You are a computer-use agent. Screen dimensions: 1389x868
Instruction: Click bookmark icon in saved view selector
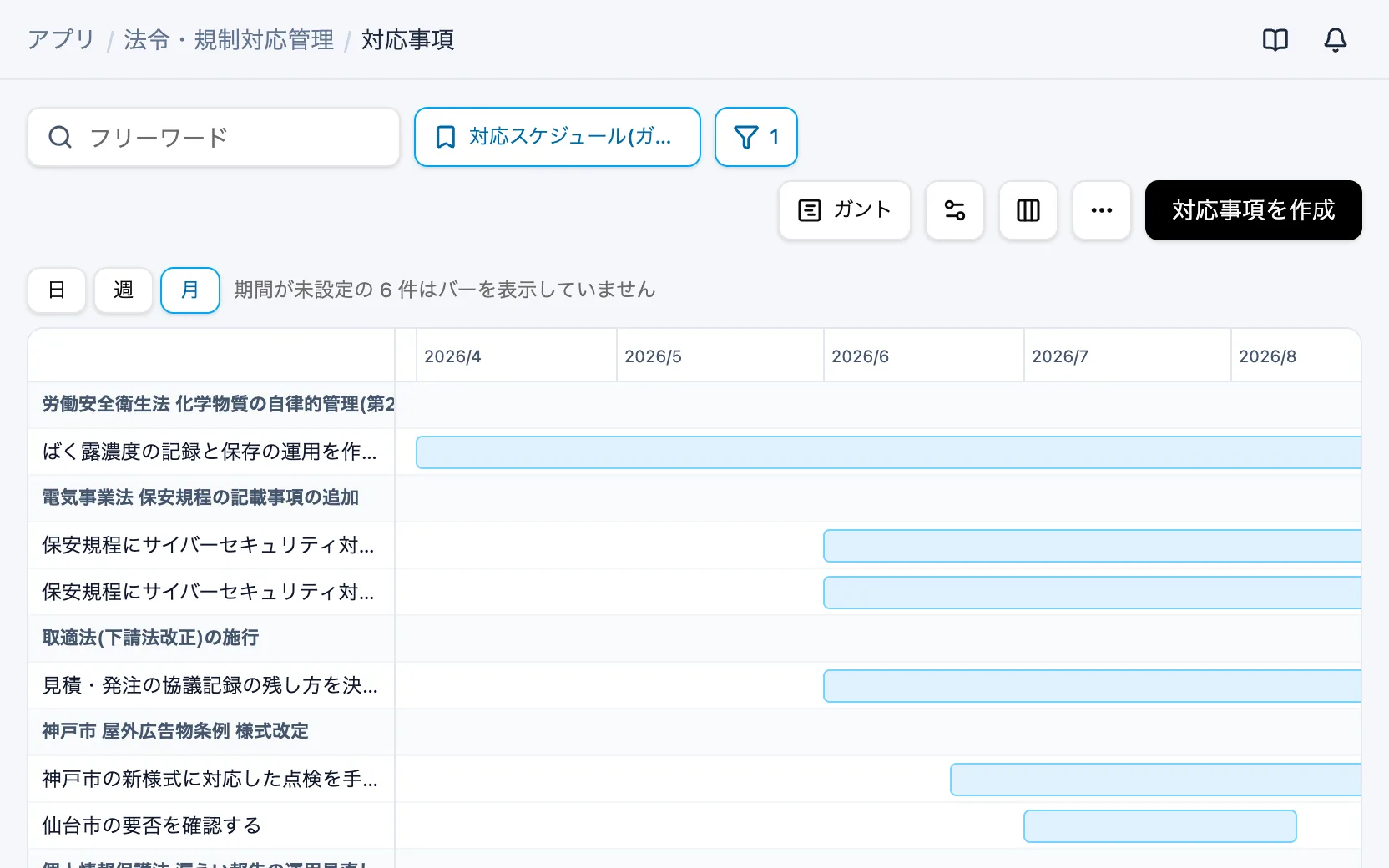446,137
